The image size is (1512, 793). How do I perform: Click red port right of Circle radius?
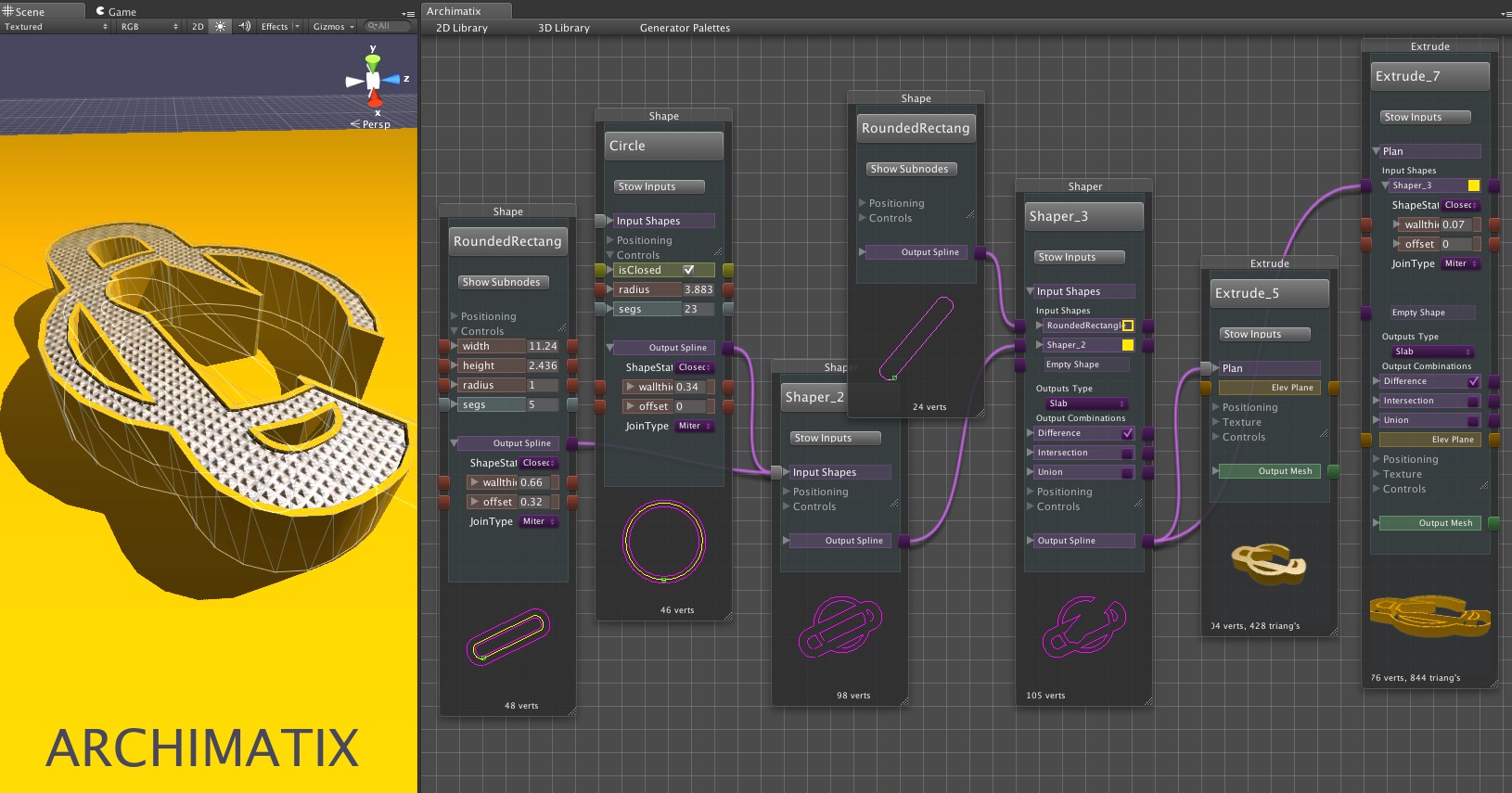point(728,289)
